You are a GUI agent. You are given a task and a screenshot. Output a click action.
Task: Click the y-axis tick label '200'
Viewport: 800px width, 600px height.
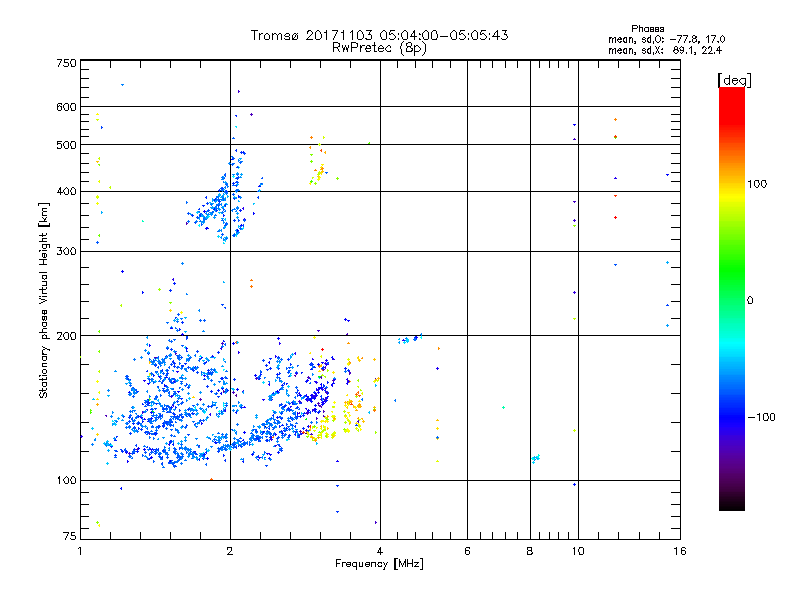coord(66,336)
